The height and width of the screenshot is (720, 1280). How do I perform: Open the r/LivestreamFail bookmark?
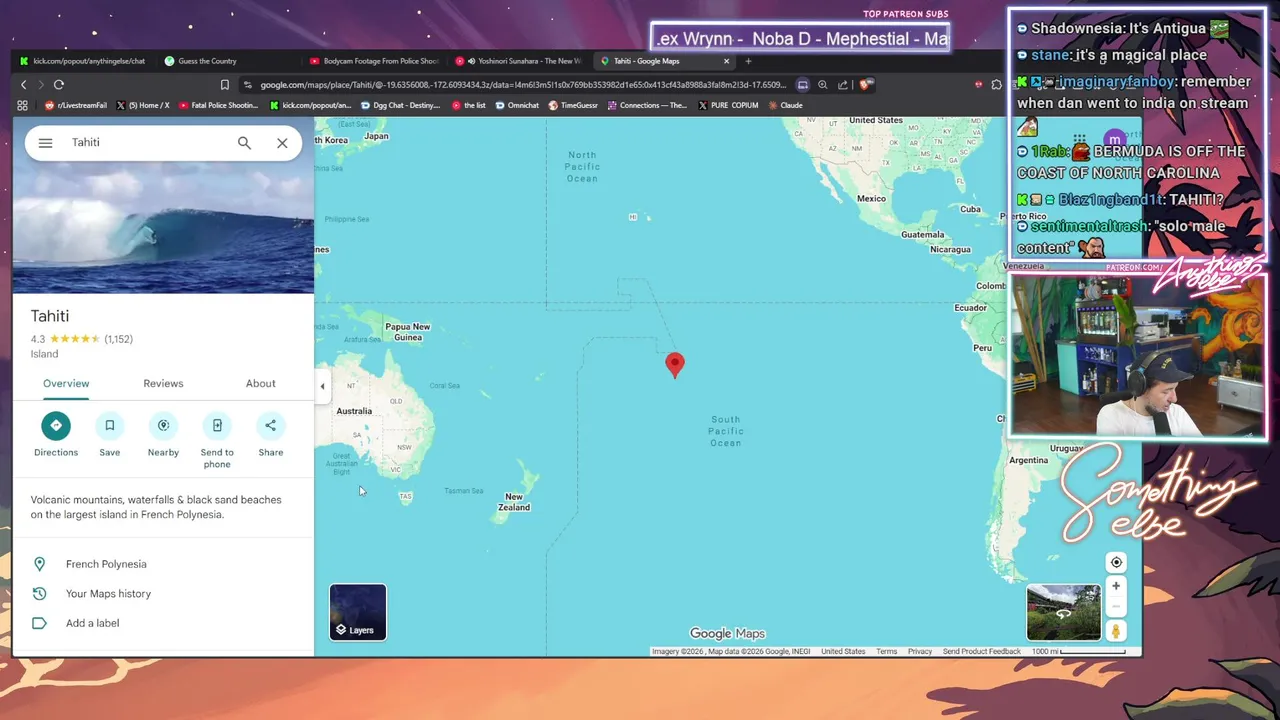coord(76,105)
